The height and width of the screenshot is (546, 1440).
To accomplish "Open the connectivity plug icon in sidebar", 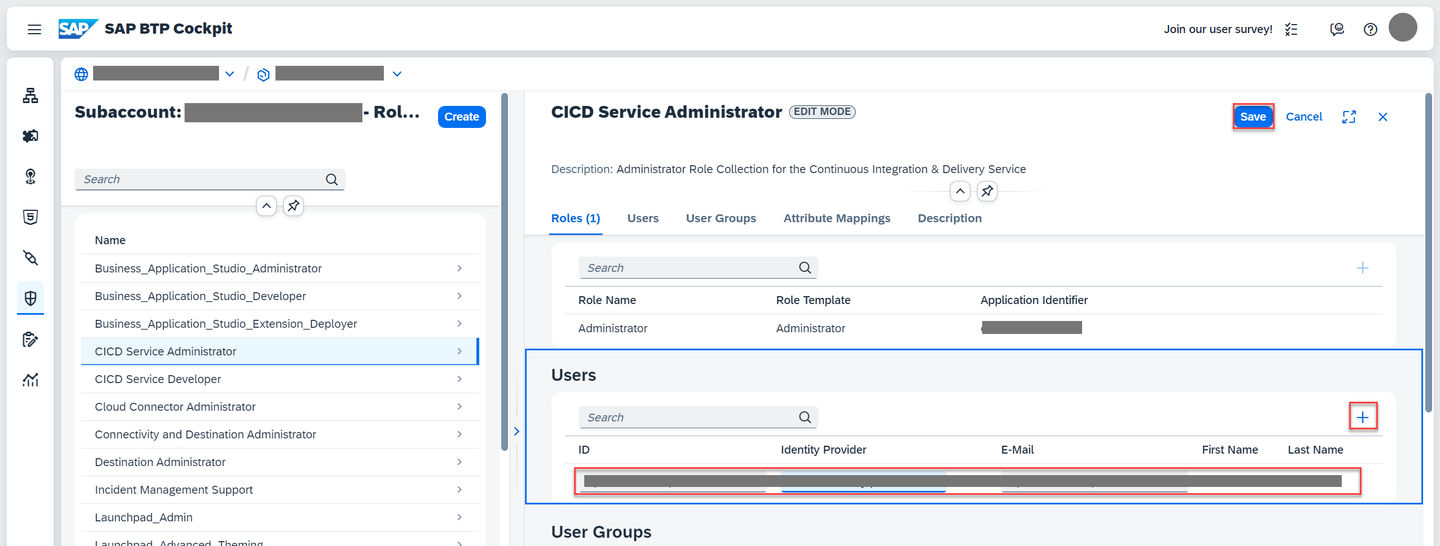I will pyautogui.click(x=31, y=258).
